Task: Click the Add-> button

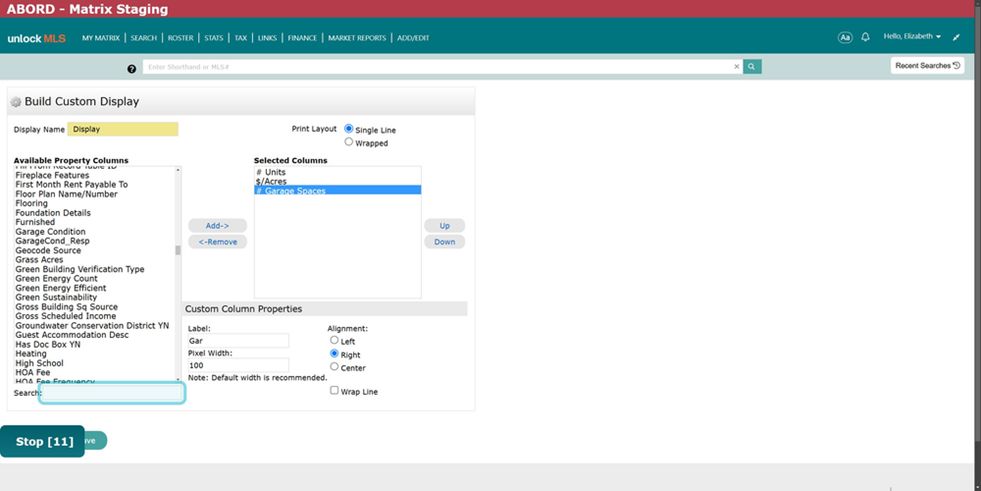Action: point(218,226)
